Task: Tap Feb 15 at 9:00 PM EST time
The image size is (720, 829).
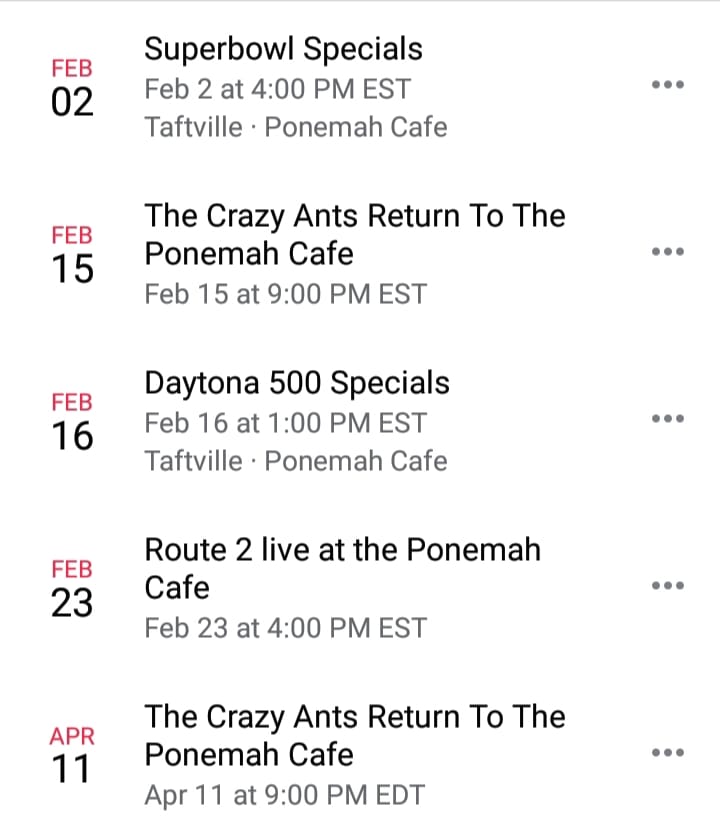Action: point(285,294)
